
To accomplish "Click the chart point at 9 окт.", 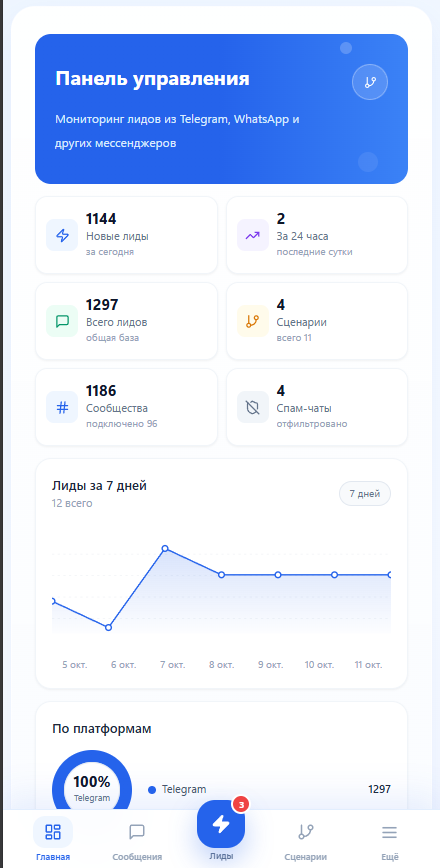I will point(278,575).
